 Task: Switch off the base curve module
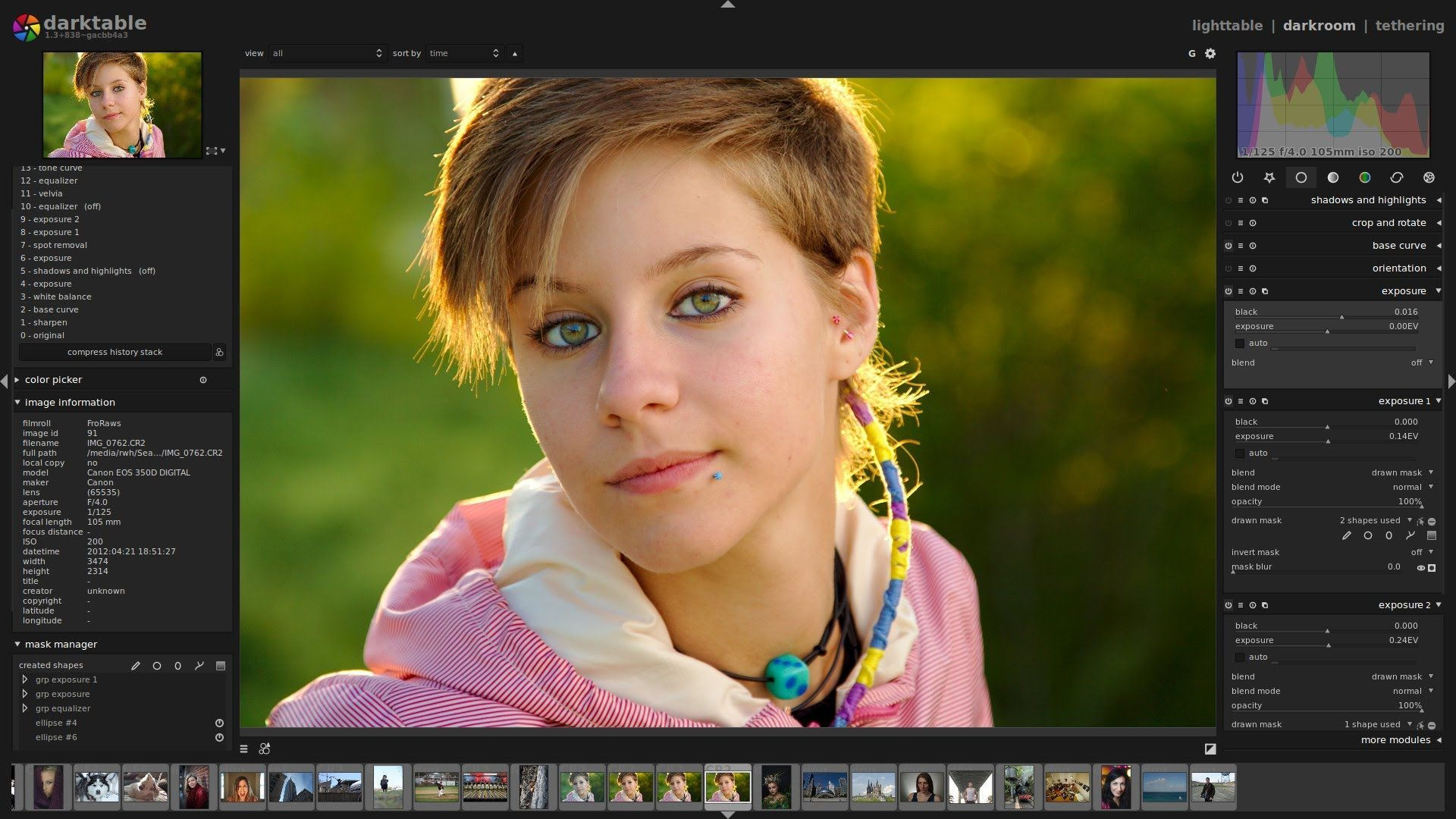pyautogui.click(x=1228, y=246)
